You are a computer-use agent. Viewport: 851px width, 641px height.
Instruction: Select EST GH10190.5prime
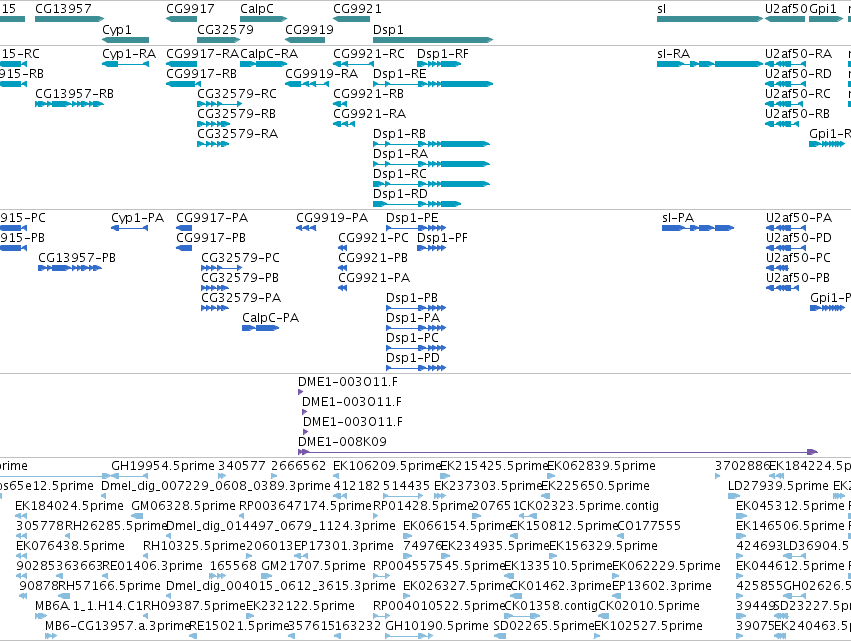click(x=437, y=626)
